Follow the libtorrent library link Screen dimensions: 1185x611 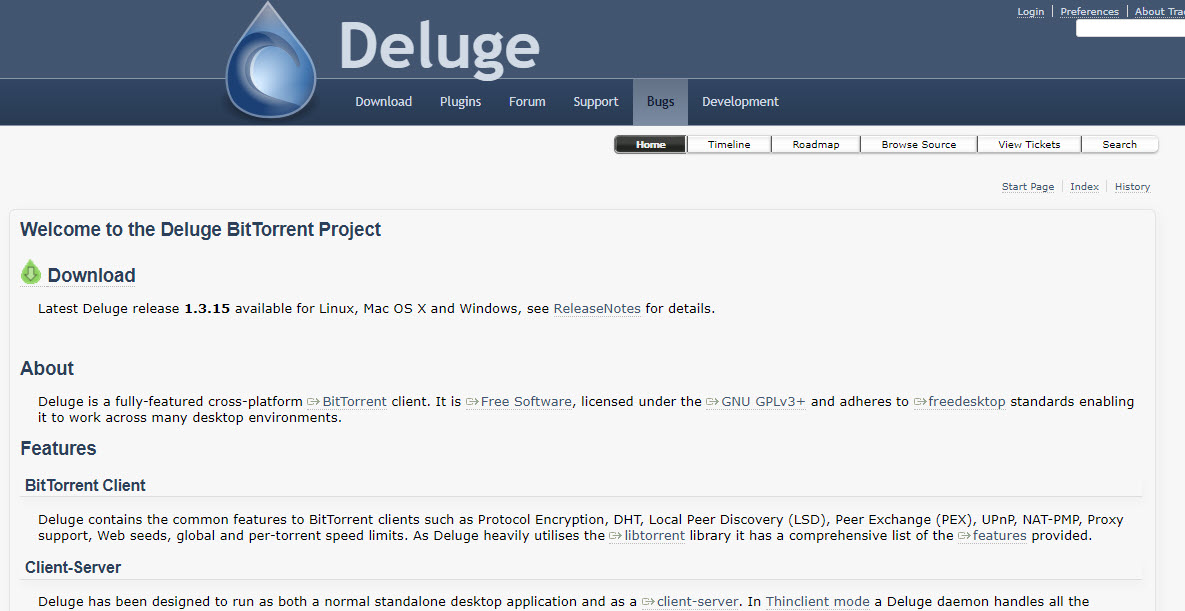647,535
